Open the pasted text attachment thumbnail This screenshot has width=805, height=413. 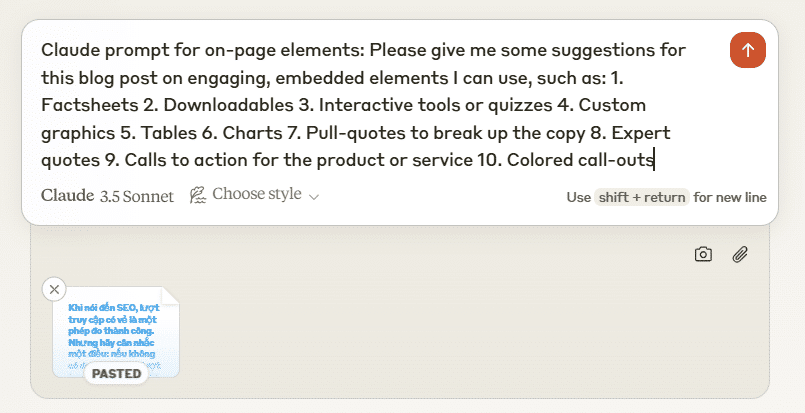(x=116, y=330)
